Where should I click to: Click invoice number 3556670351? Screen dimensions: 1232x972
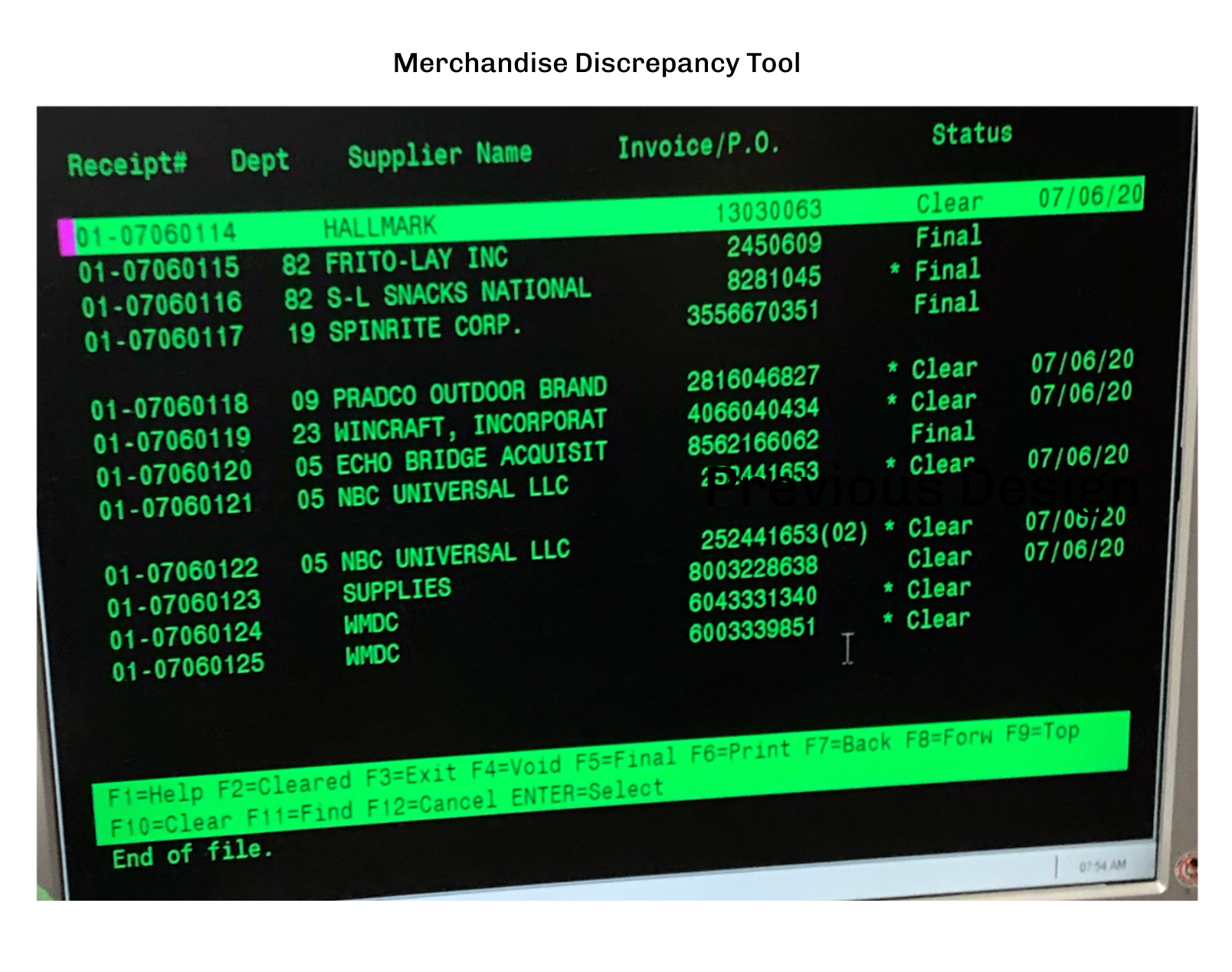pyautogui.click(x=752, y=314)
